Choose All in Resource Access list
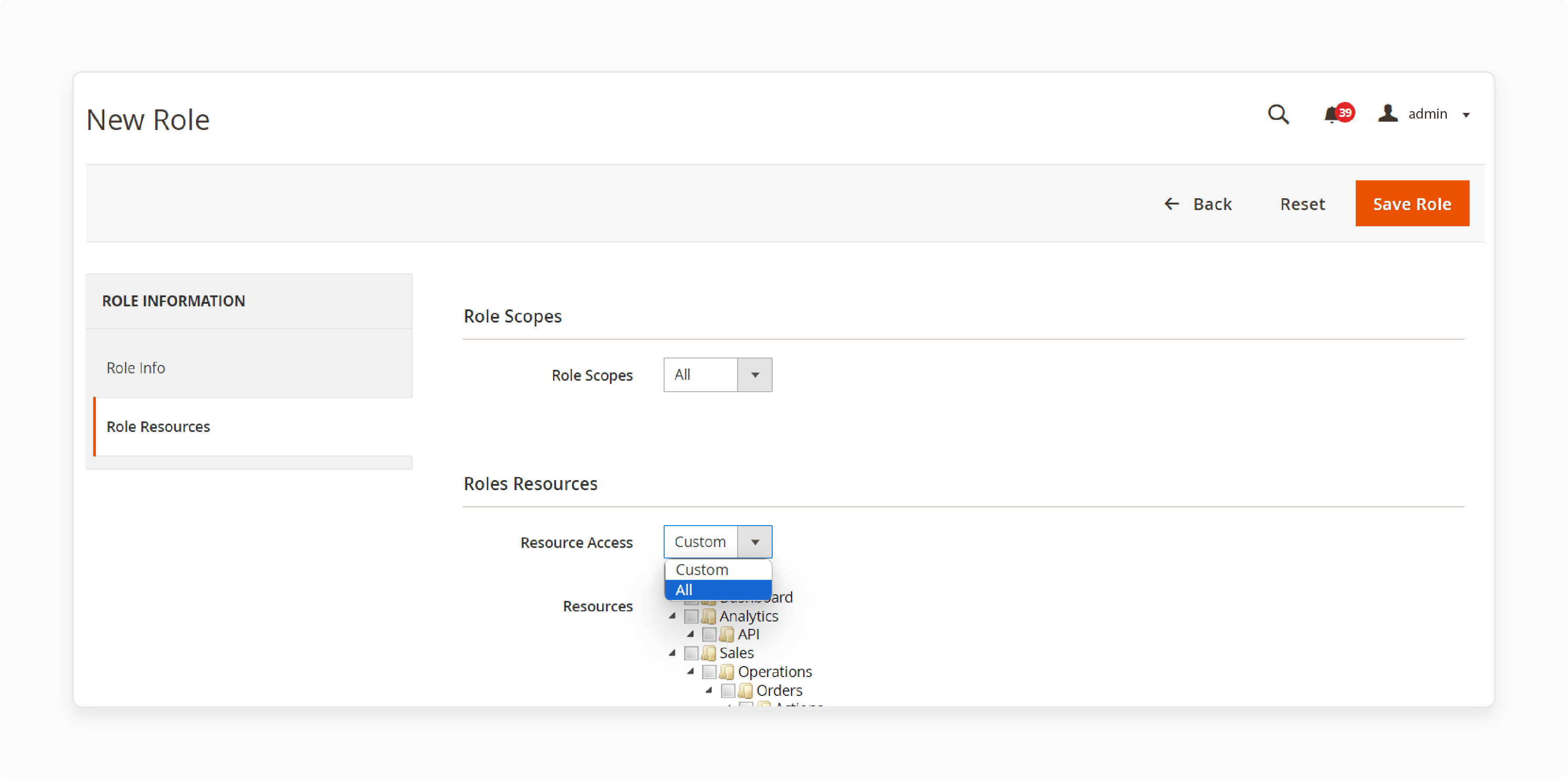This screenshot has width=1568, height=779. (718, 590)
